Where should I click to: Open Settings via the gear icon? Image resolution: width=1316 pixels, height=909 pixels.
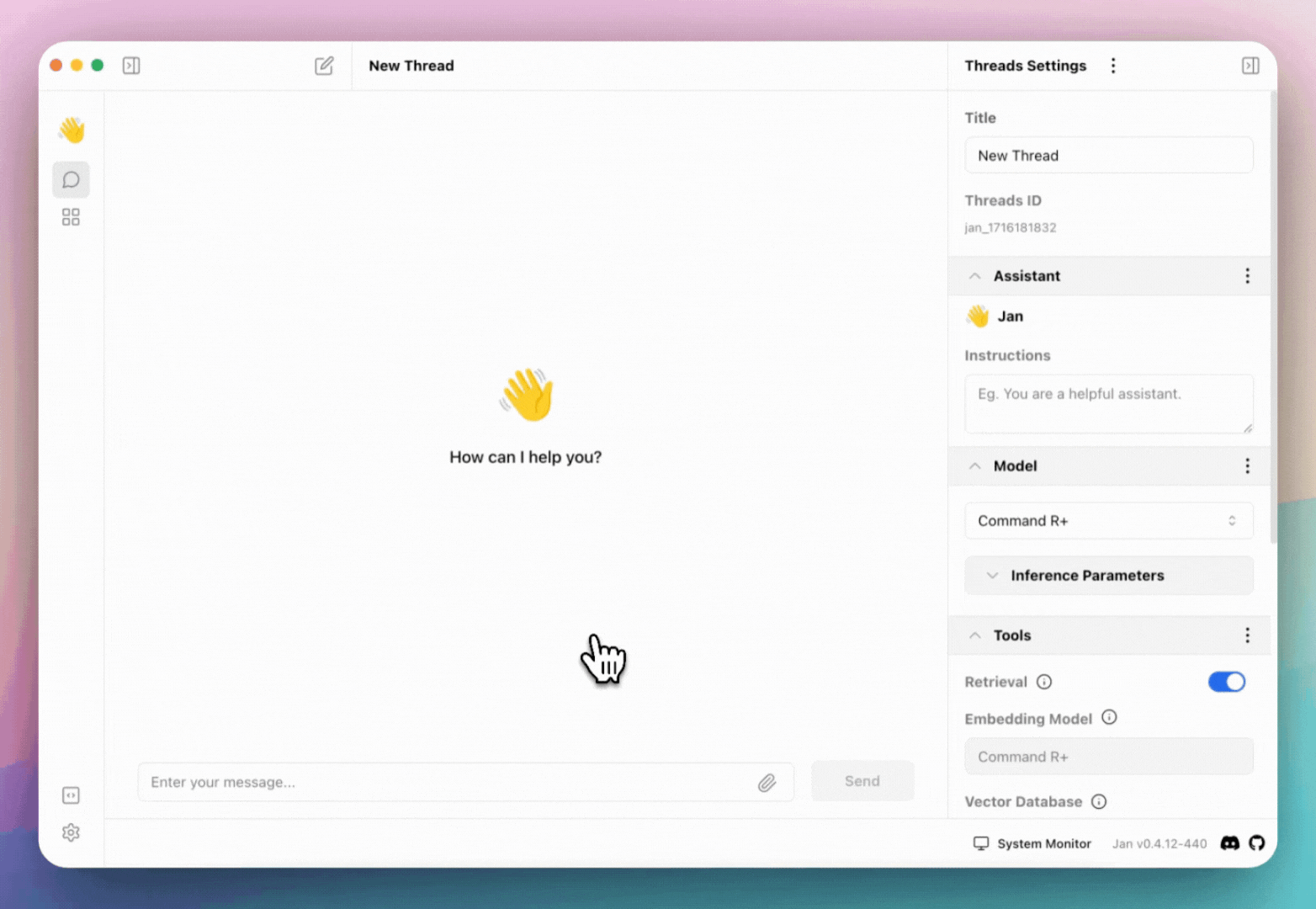(71, 832)
